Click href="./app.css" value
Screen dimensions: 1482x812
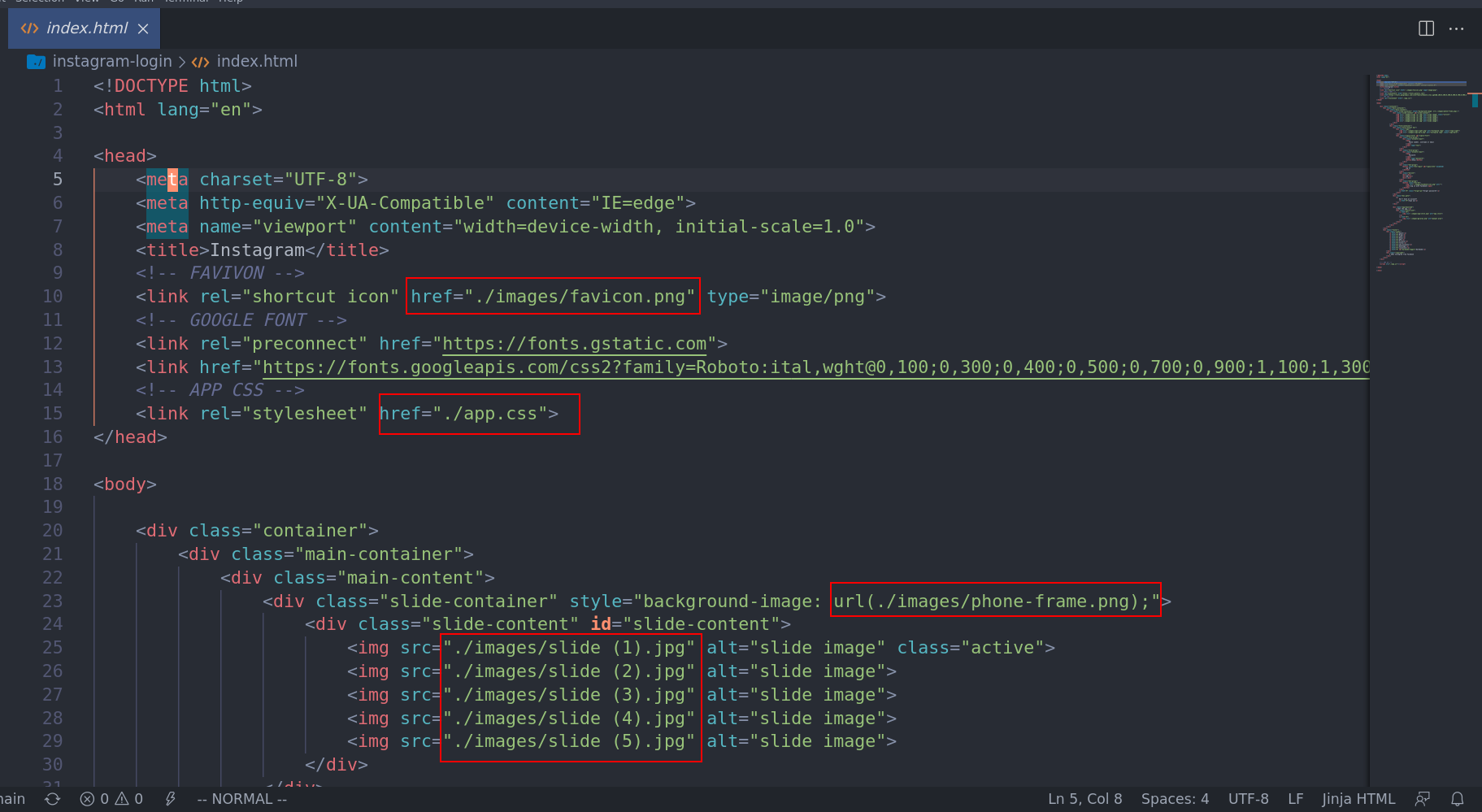pyautogui.click(x=463, y=414)
